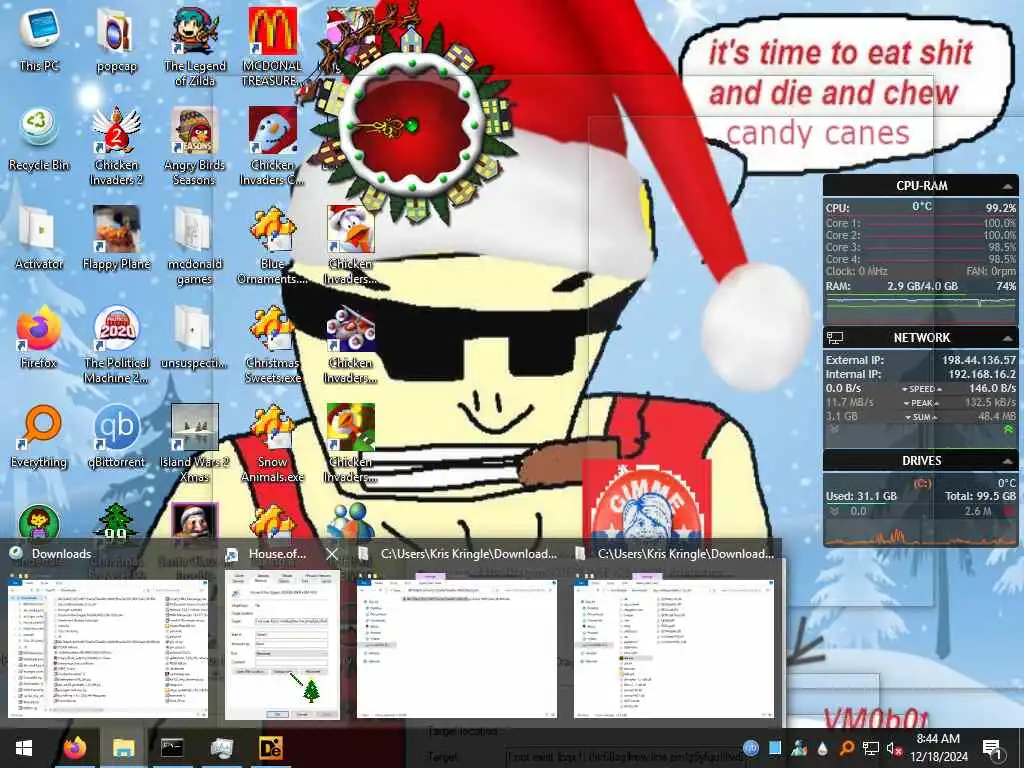Click the water drop tray icon

click(822, 748)
